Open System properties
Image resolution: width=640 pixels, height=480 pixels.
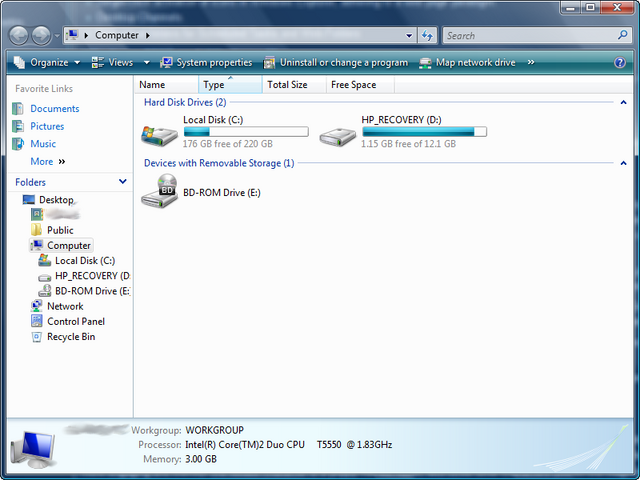(x=206, y=62)
